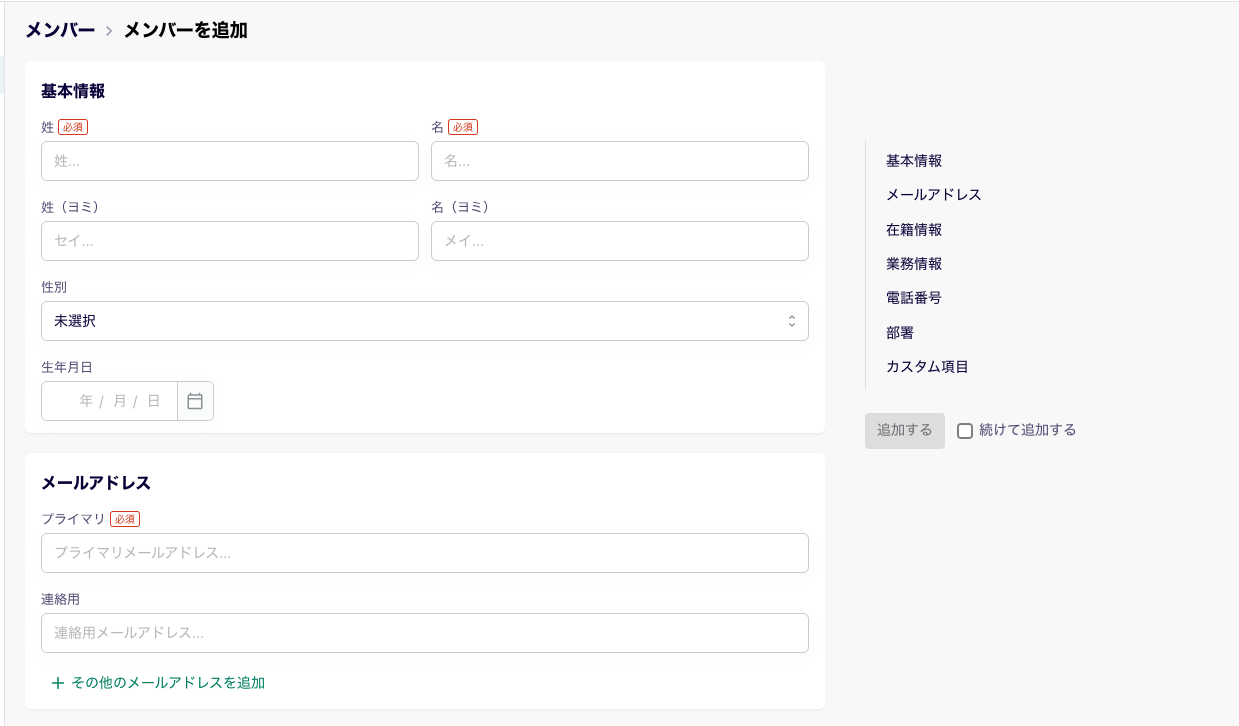
Task: Jump to メールアドレス section in side navigation
Action: pos(934,195)
